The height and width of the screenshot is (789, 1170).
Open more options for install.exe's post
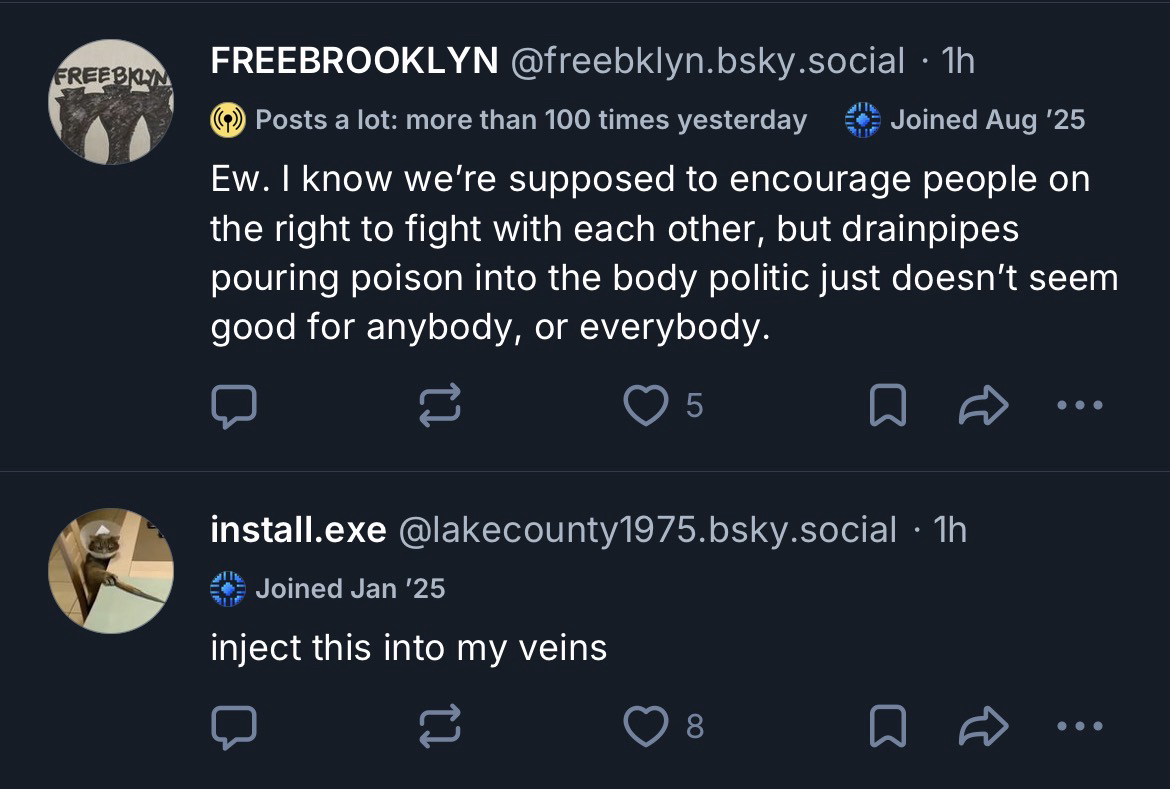[x=1080, y=727]
